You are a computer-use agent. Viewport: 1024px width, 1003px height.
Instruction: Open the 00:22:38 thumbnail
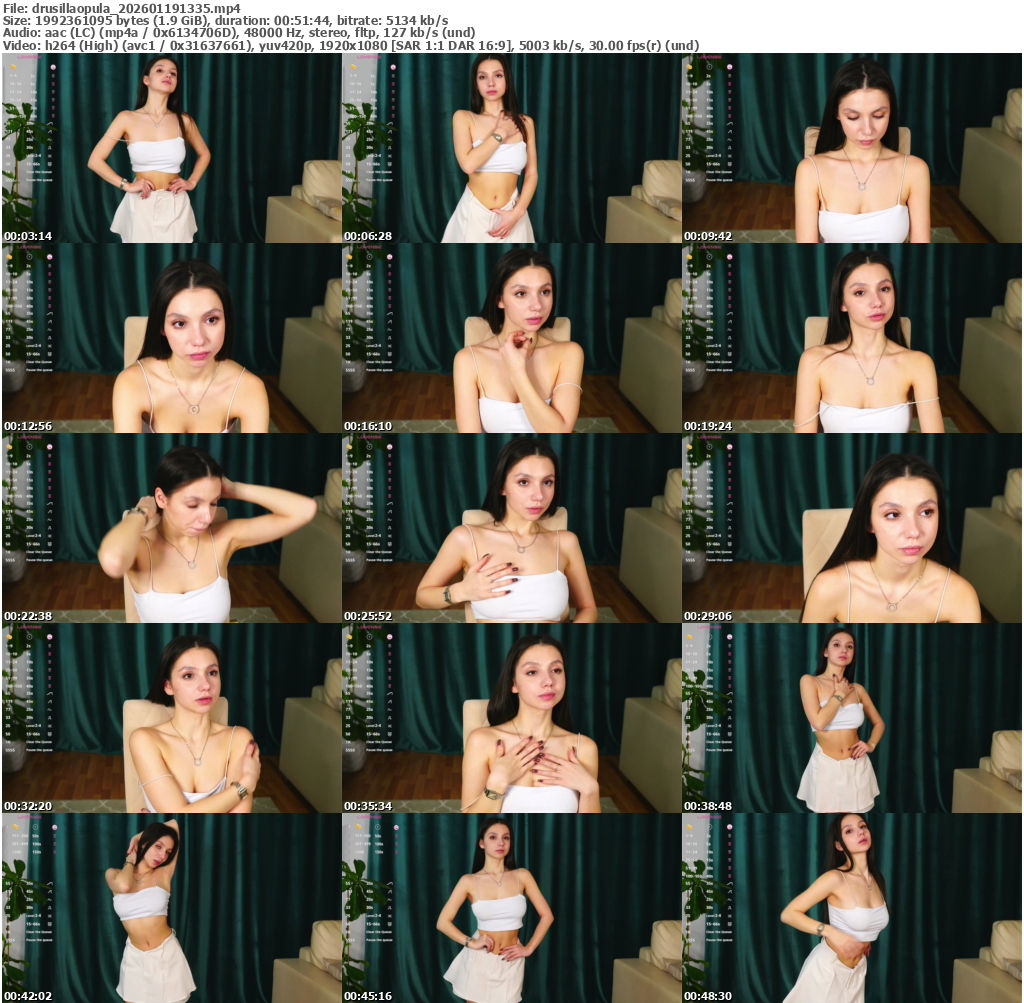[171, 528]
